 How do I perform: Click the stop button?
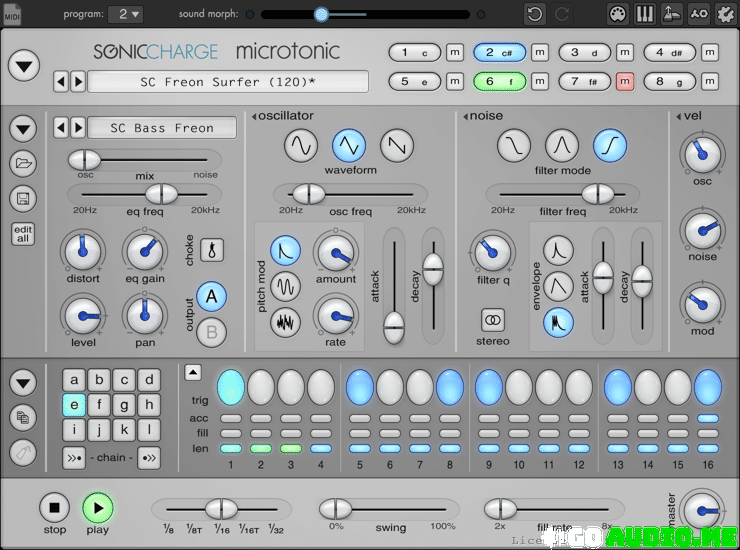tap(54, 508)
